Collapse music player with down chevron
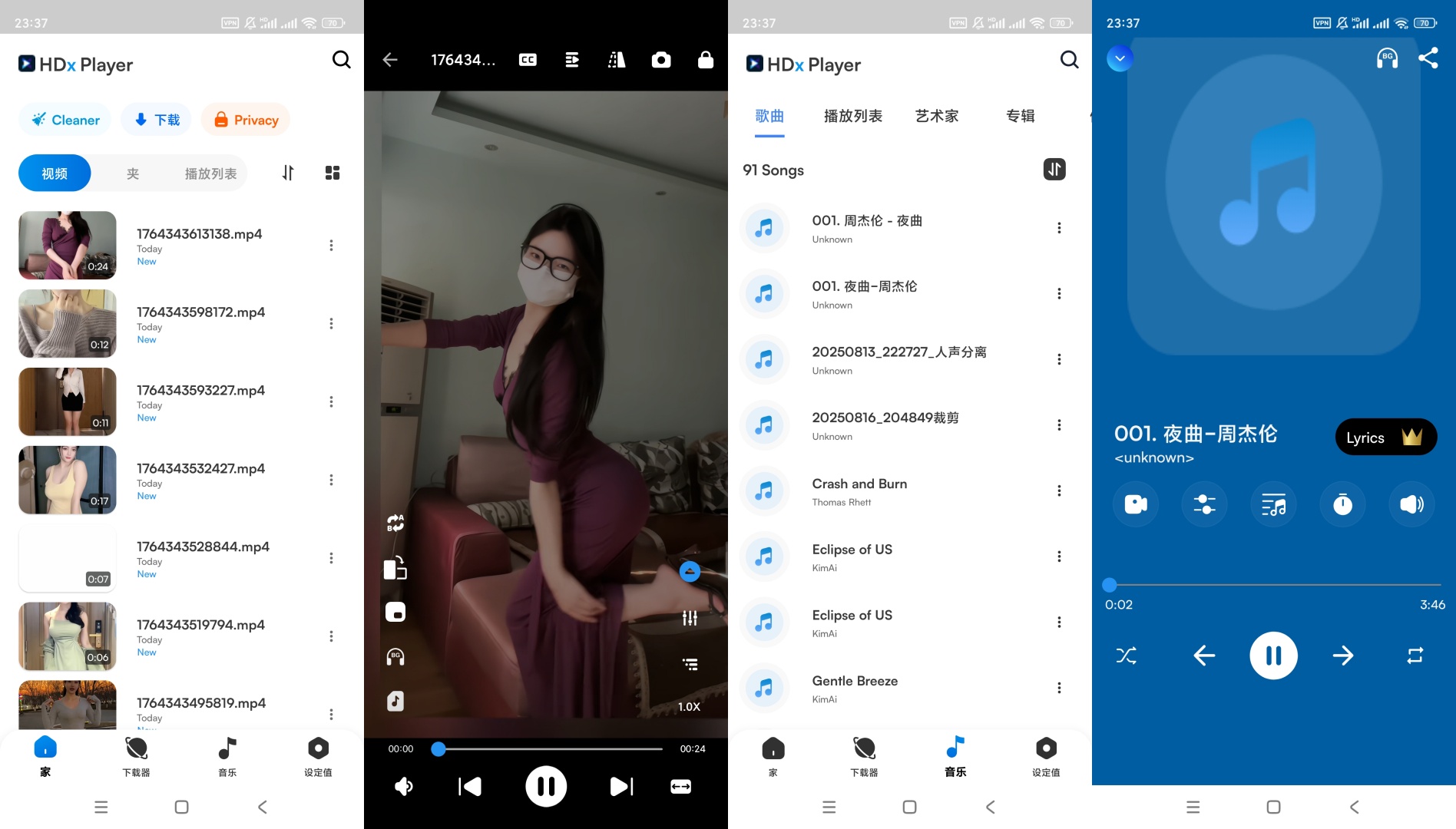1456x829 pixels. pos(1120,58)
